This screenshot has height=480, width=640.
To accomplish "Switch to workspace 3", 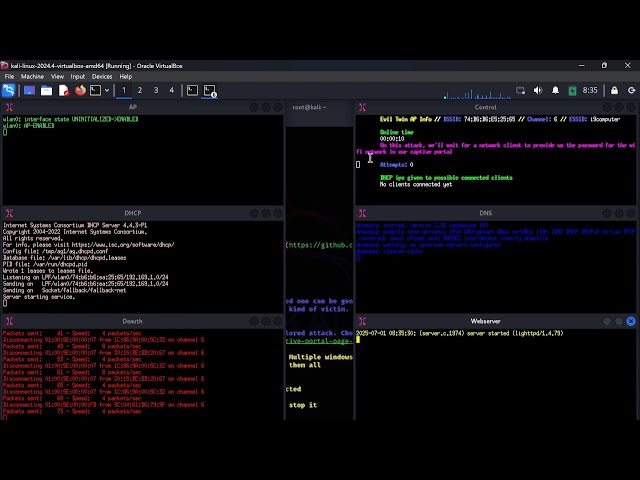I will (x=156, y=90).
